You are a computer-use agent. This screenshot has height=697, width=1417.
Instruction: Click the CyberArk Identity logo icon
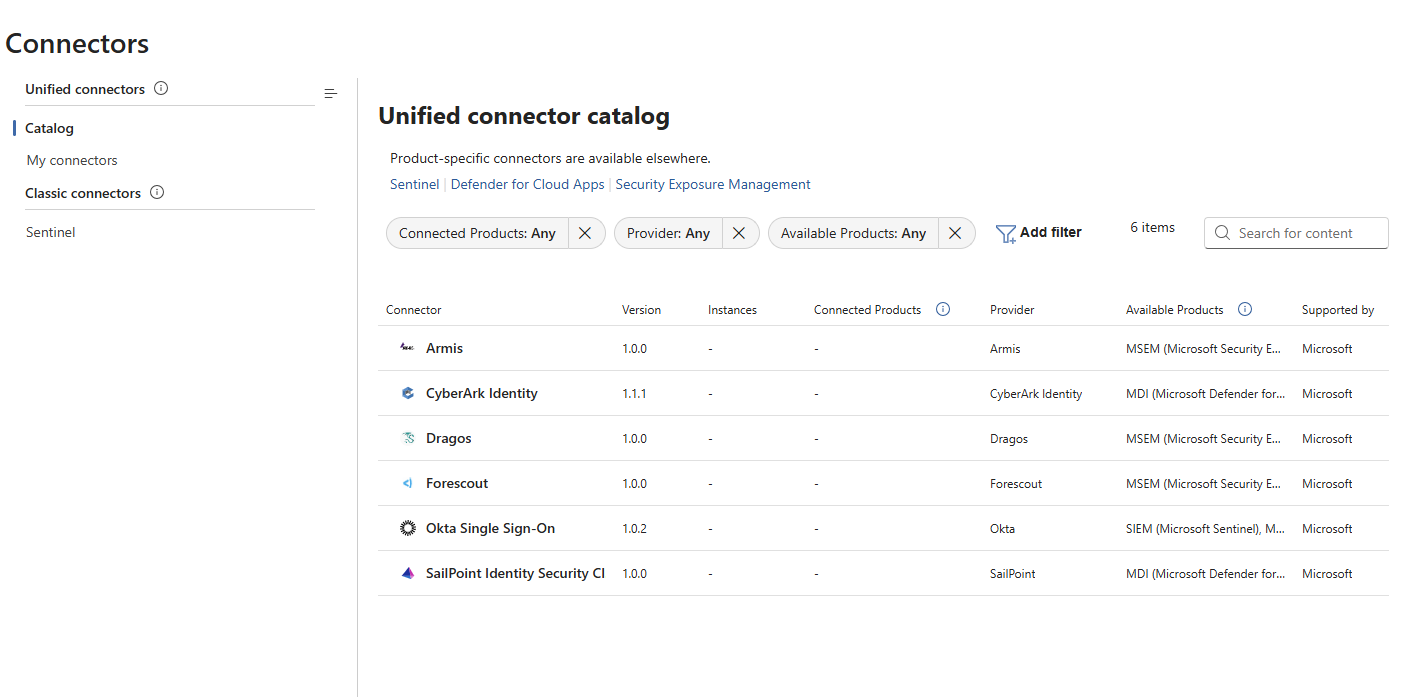408,393
